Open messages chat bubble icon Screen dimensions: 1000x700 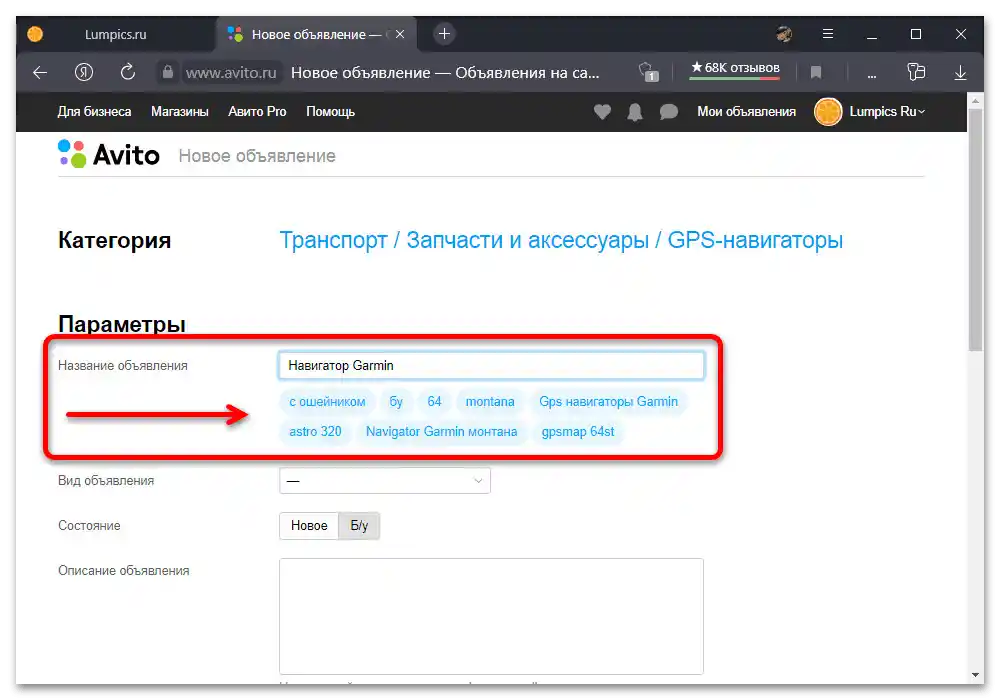click(668, 112)
